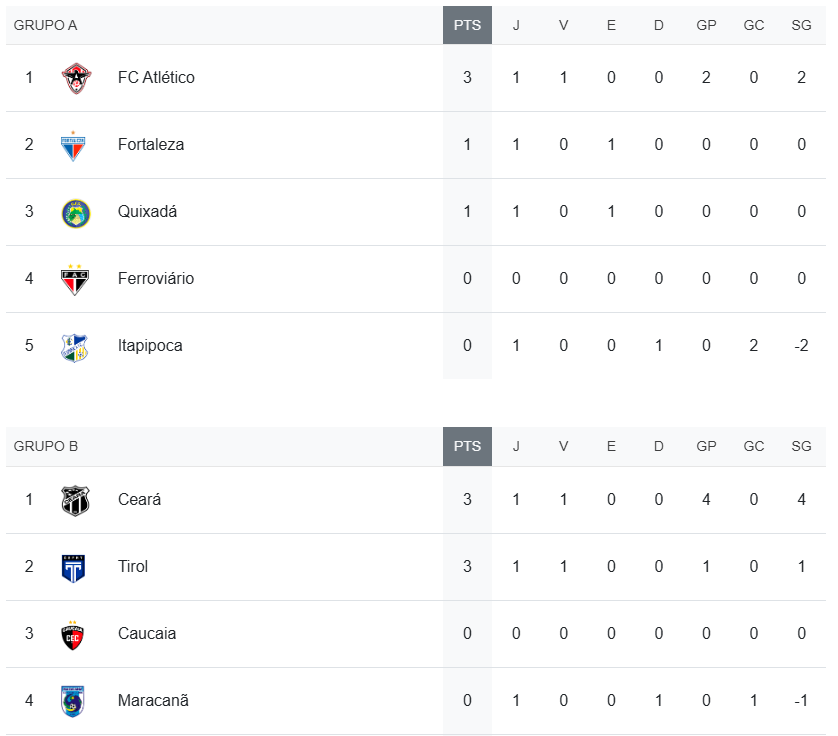Image resolution: width=838 pixels, height=736 pixels.
Task: Click the Ceará team crest
Action: 75,500
